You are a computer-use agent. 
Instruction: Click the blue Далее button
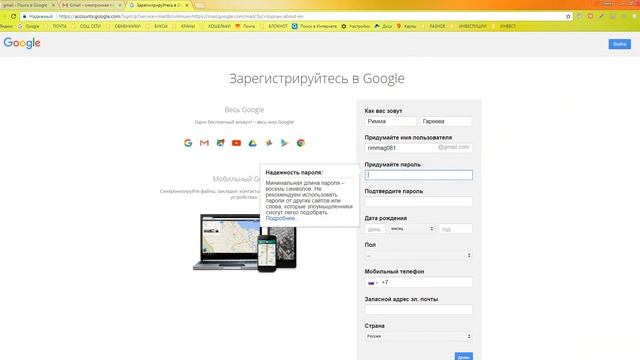(464, 357)
